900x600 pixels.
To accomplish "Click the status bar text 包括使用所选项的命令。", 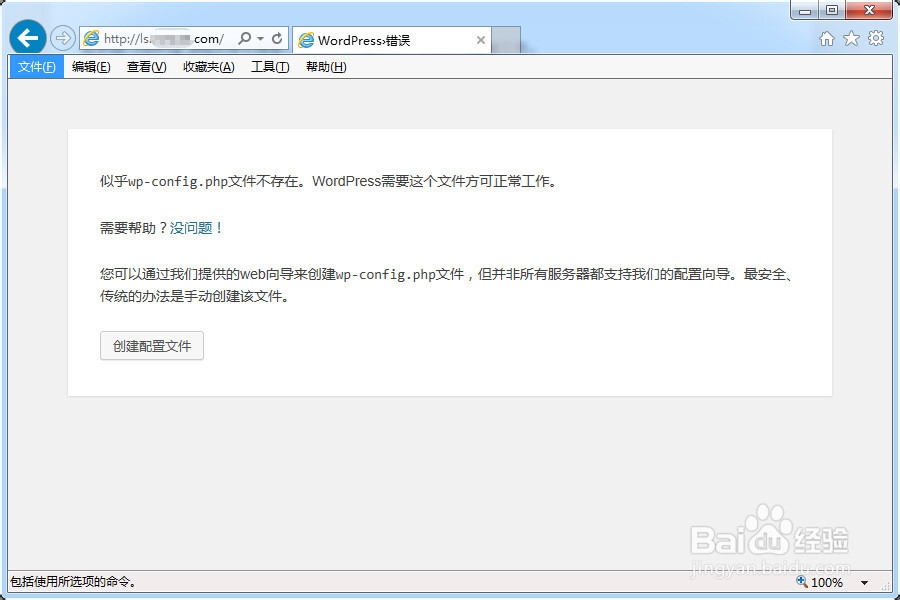I will click(73, 582).
